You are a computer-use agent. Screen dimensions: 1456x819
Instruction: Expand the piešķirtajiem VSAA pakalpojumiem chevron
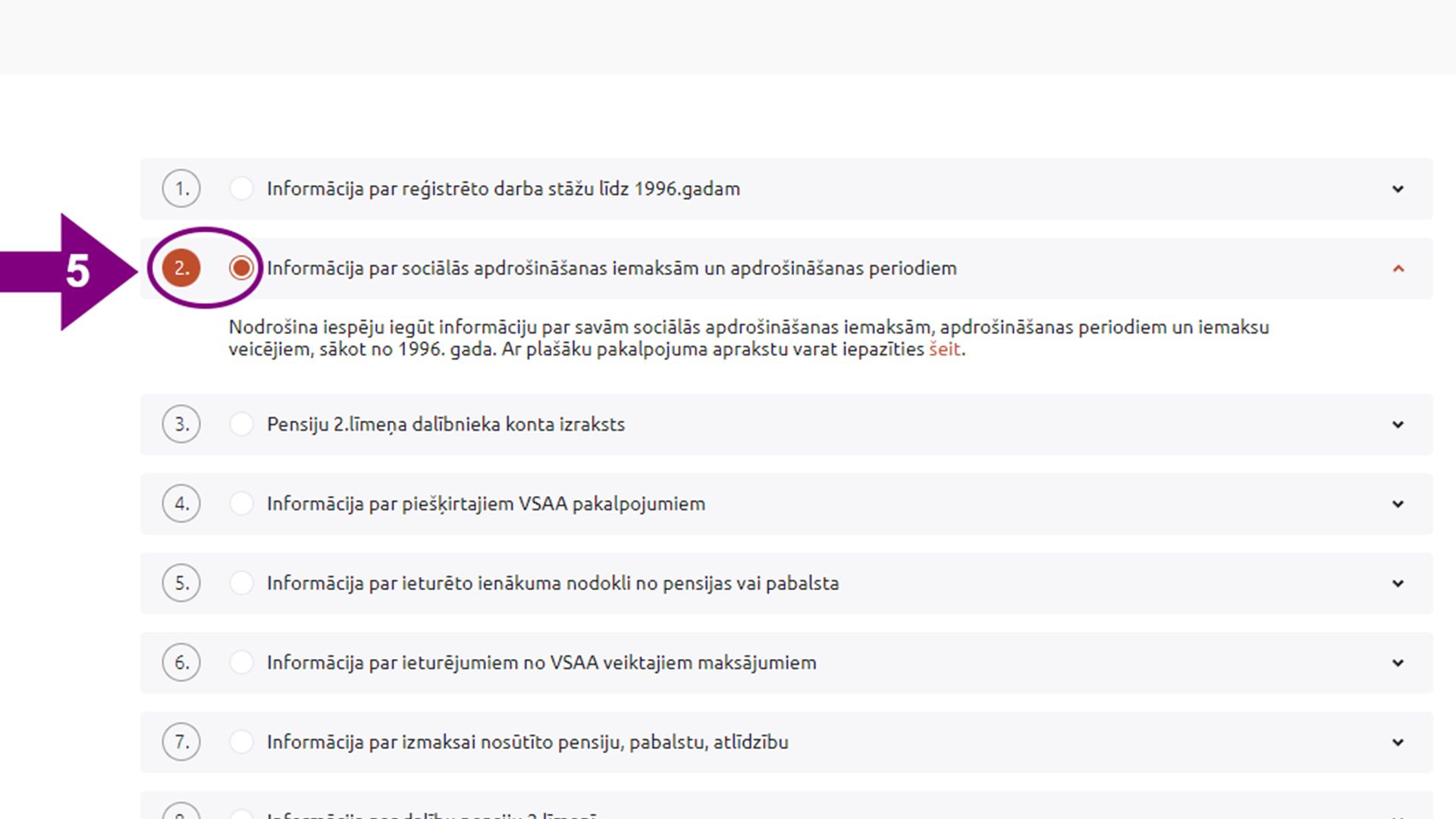click(x=1398, y=504)
